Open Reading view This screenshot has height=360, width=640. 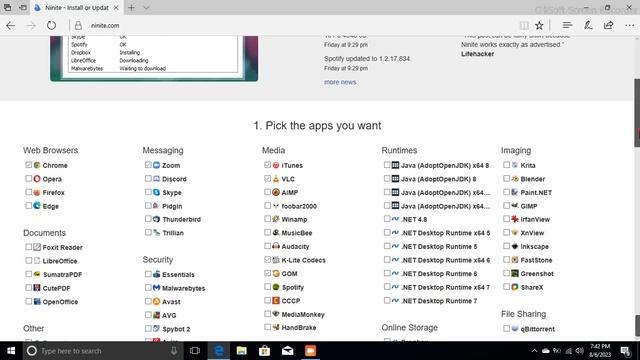point(524,25)
